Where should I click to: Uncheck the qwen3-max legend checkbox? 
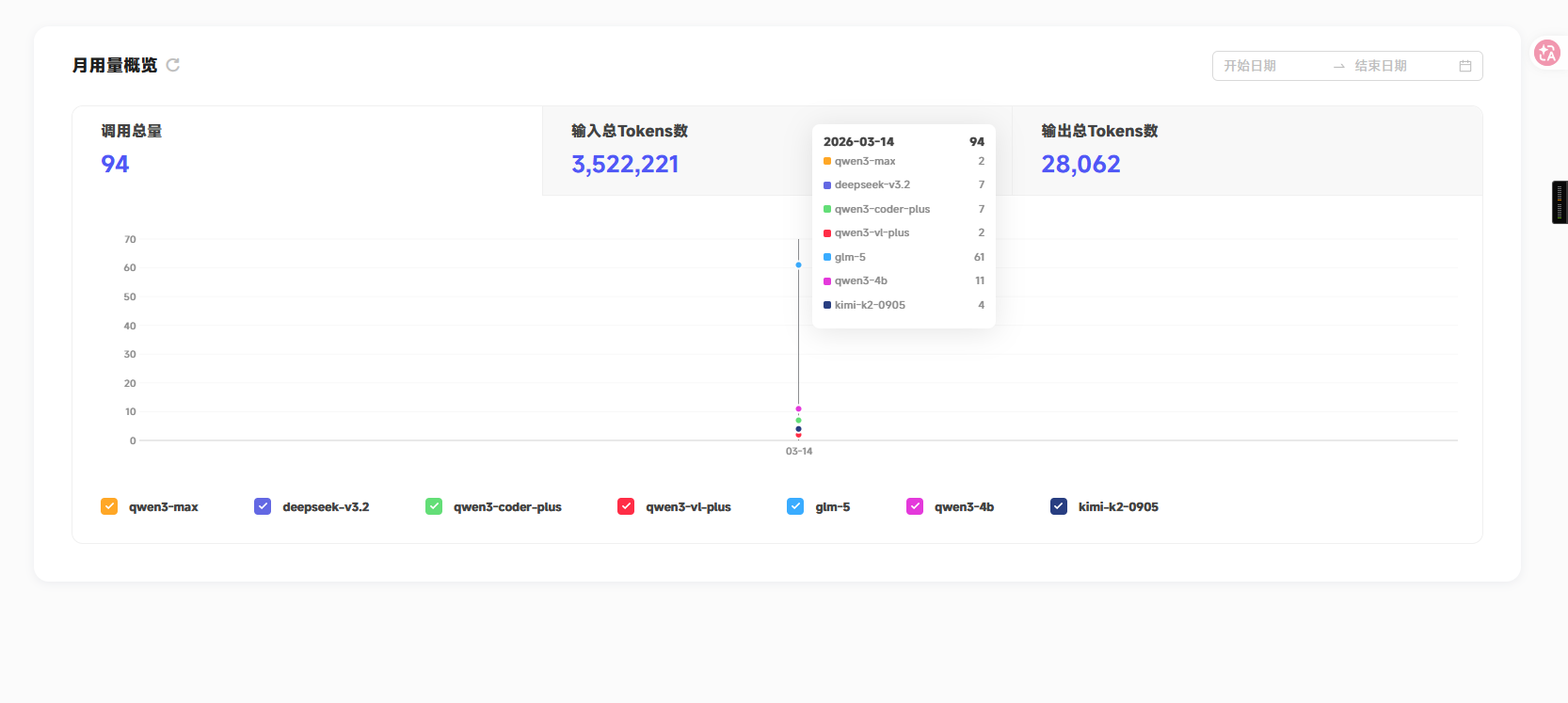pyautogui.click(x=109, y=506)
